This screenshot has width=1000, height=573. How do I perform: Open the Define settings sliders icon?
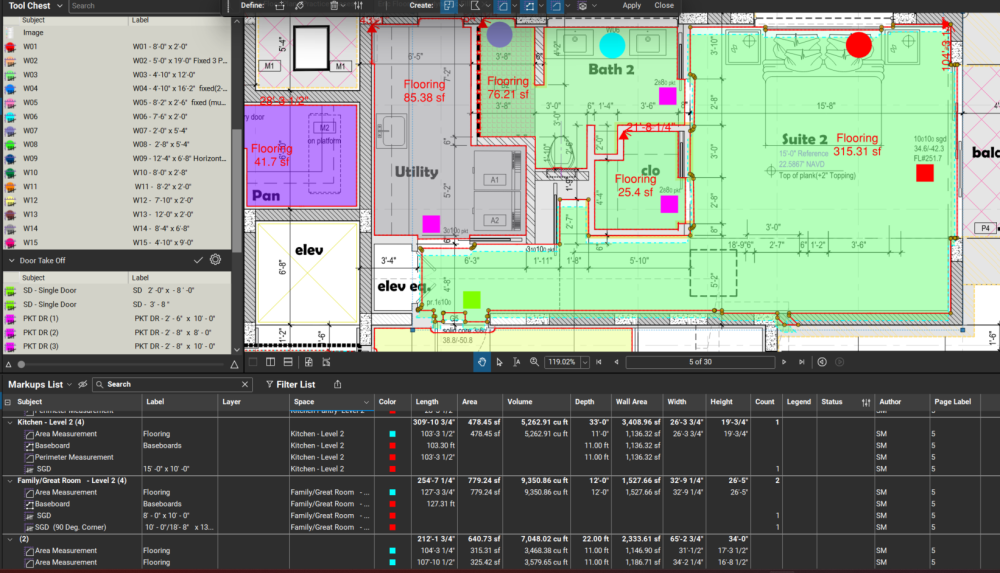click(x=358, y=6)
